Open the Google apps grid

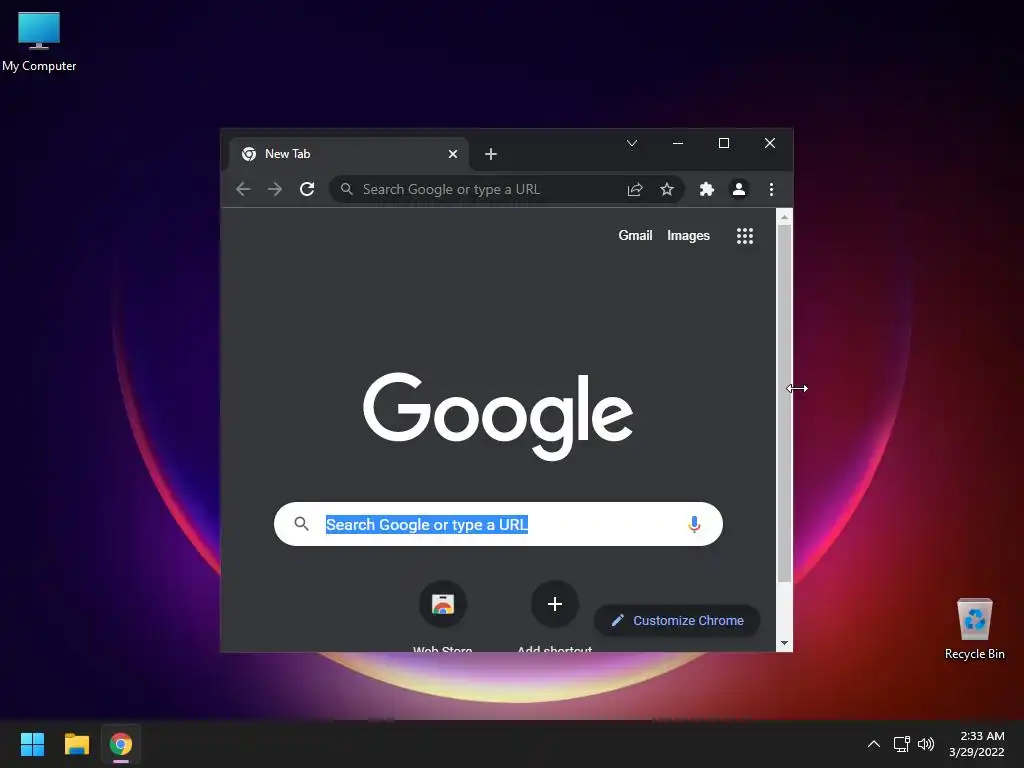tap(745, 236)
